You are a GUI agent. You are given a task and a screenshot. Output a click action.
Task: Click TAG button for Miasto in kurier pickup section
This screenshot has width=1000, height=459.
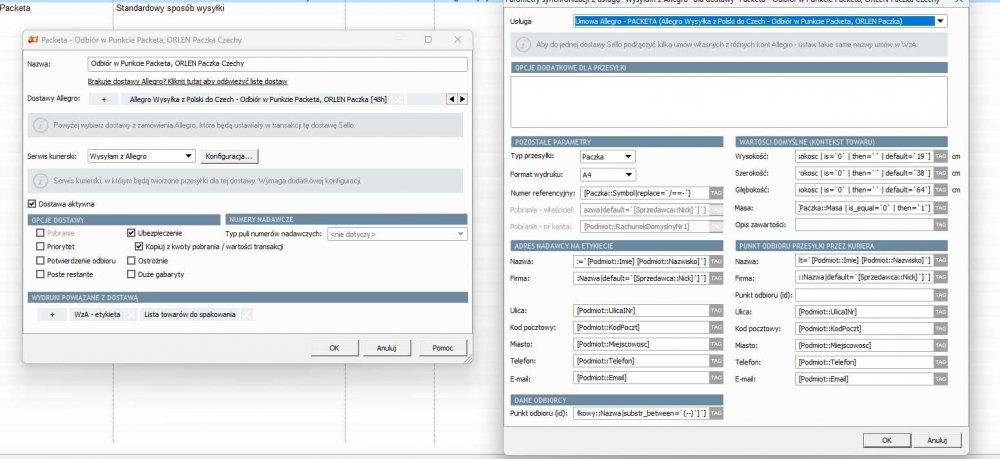click(x=940, y=345)
